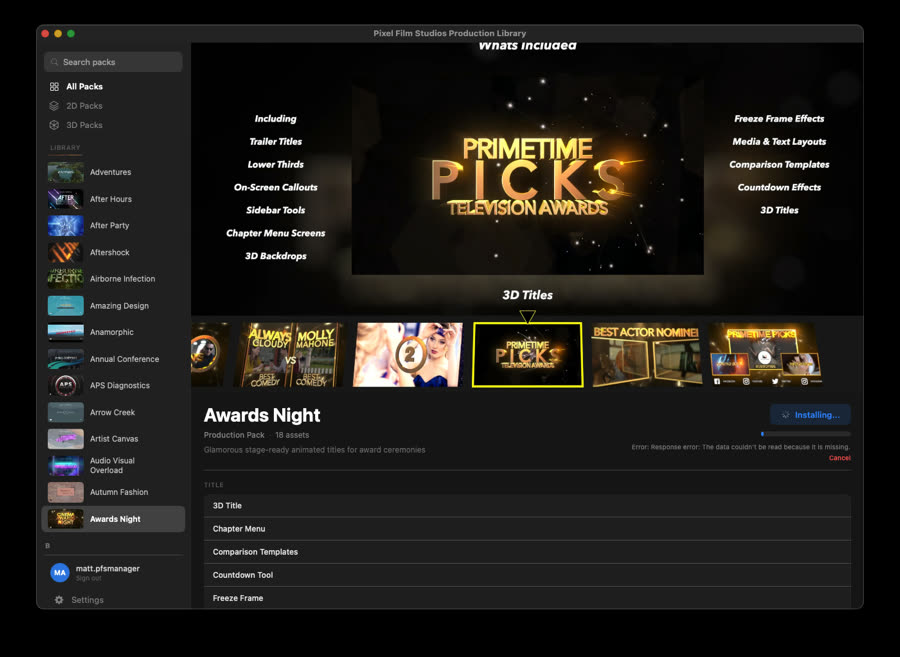900x657 pixels.
Task: Click the Anamorphic pack thumbnail icon
Action: pyautogui.click(x=65, y=332)
